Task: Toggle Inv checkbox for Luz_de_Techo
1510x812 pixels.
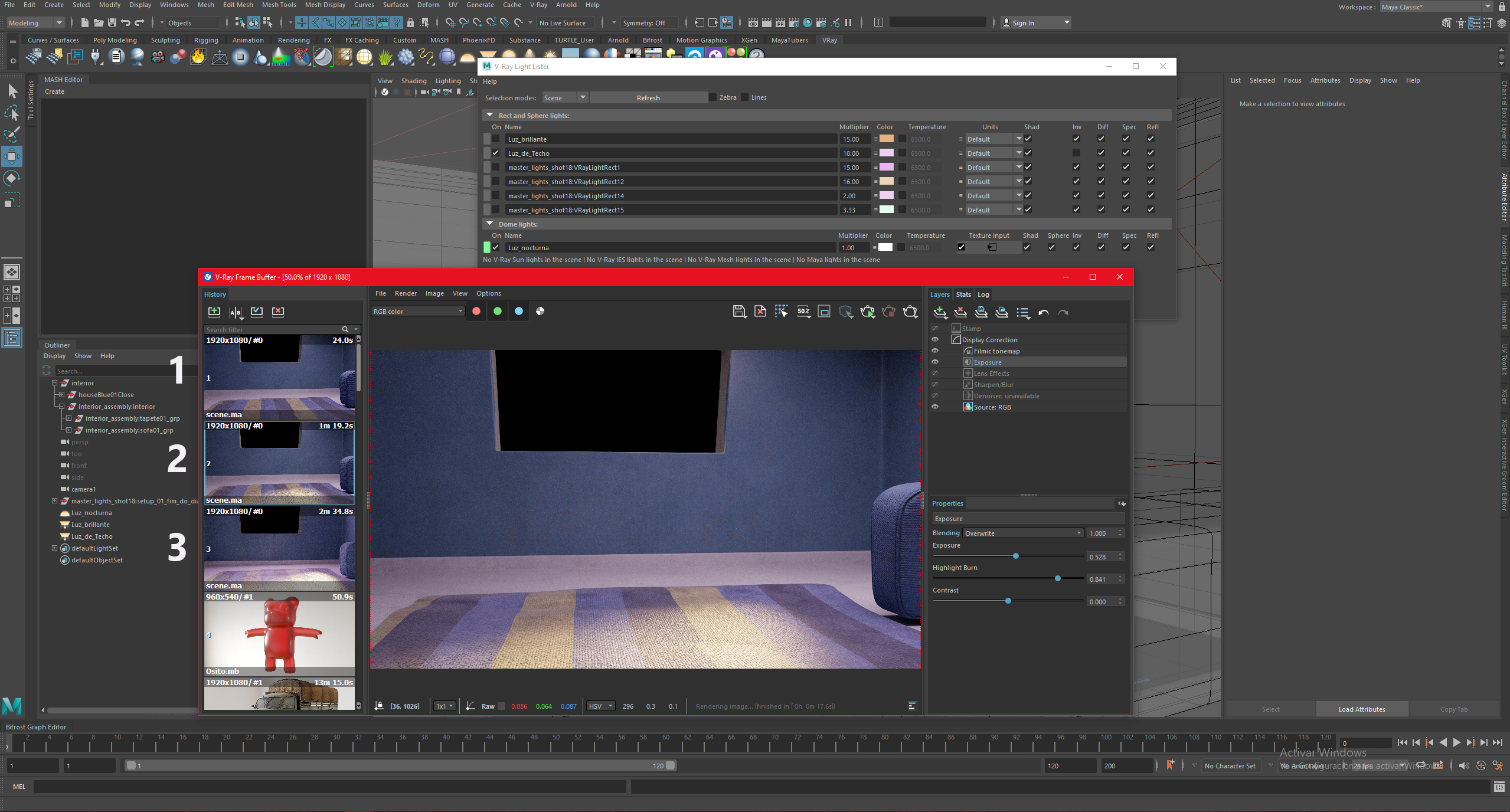Action: [x=1076, y=153]
